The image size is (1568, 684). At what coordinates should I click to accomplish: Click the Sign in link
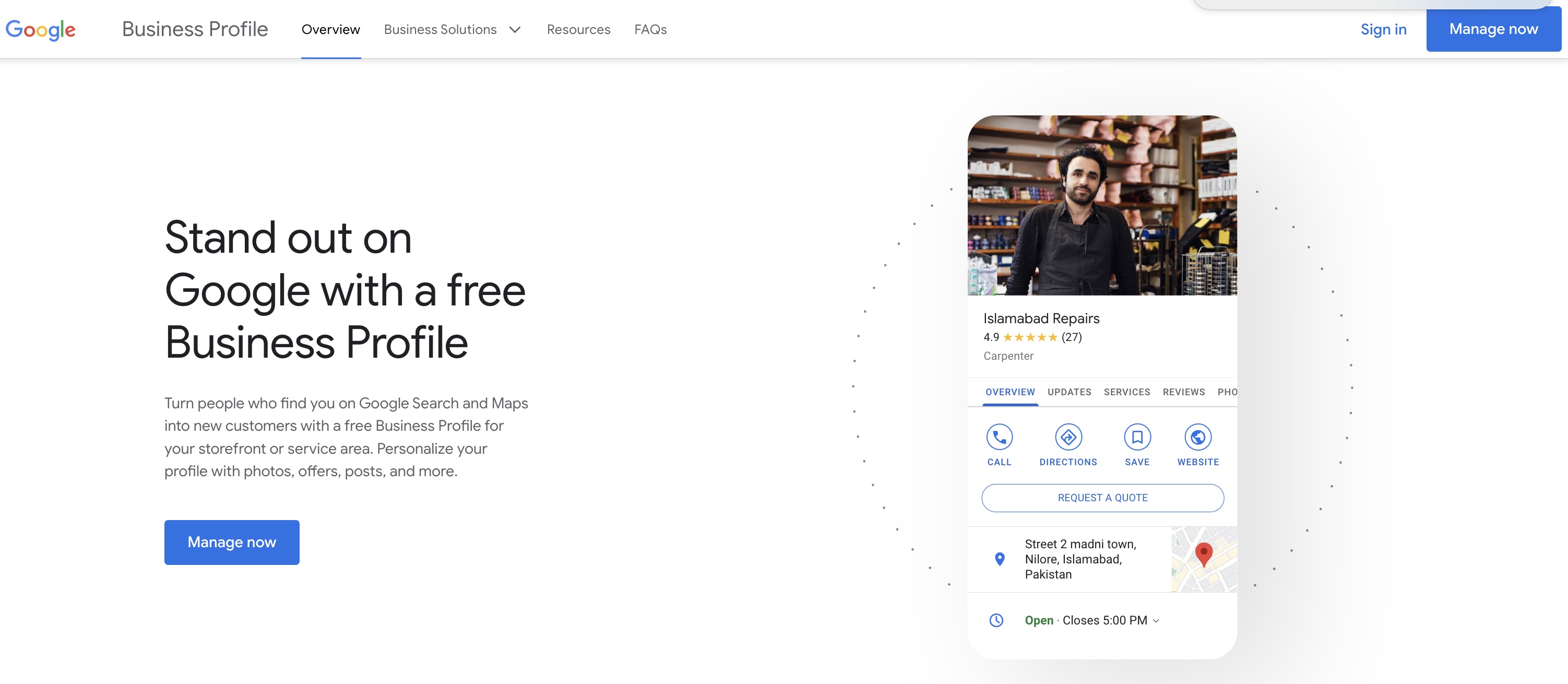1383,29
